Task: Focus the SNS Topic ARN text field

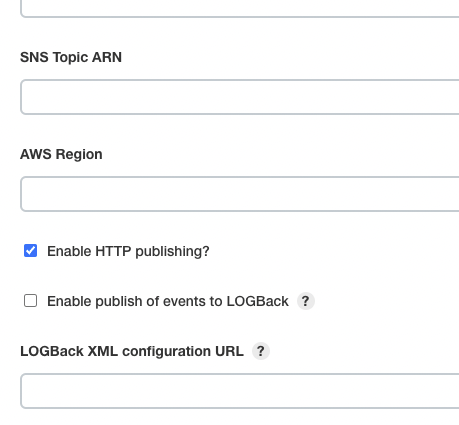Action: [x=240, y=97]
